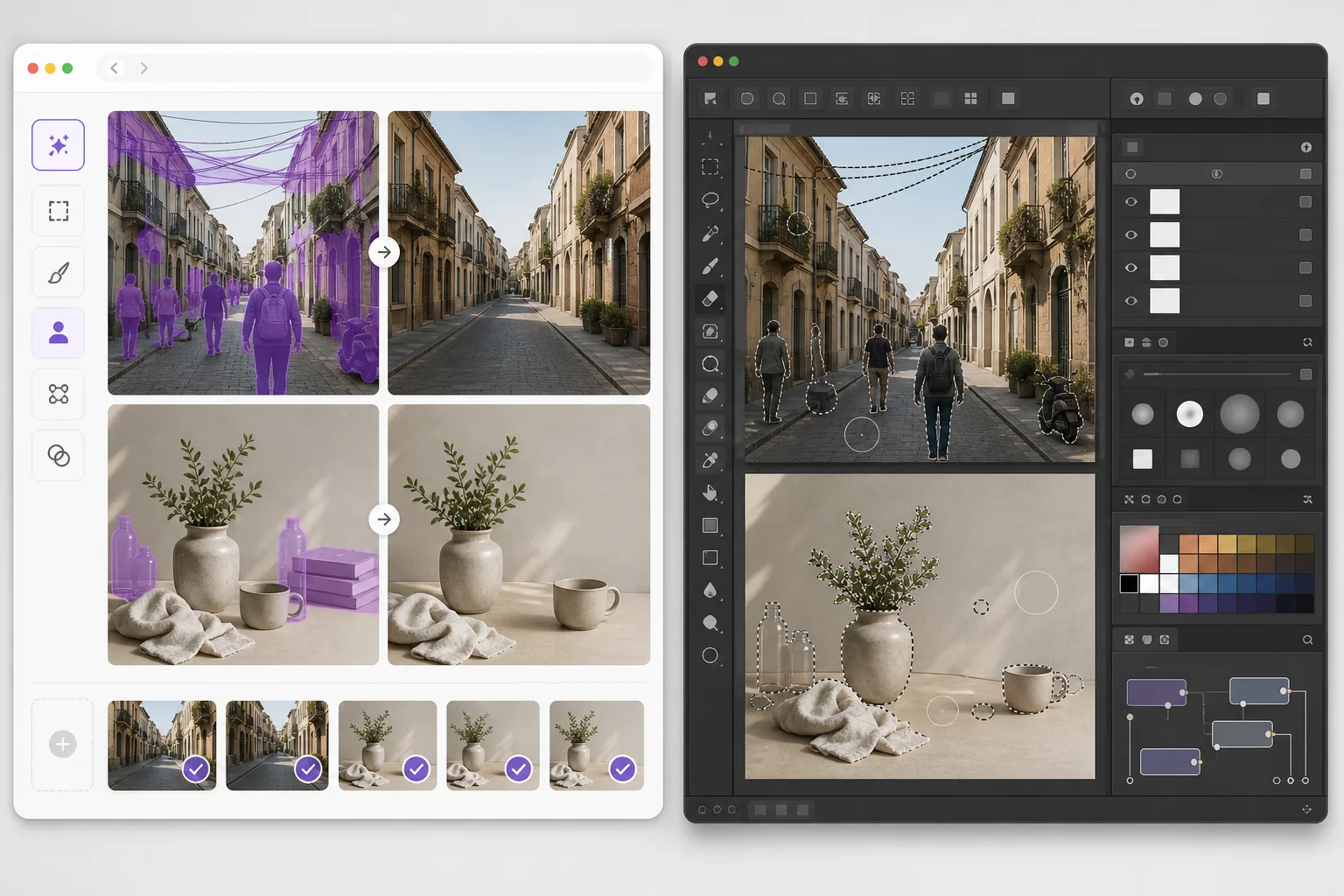Select the Lasso tool

(x=710, y=200)
